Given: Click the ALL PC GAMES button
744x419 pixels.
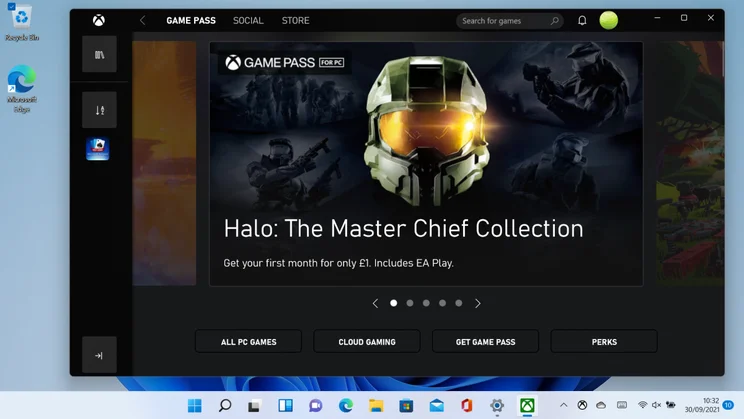Looking at the screenshot, I should [248, 341].
